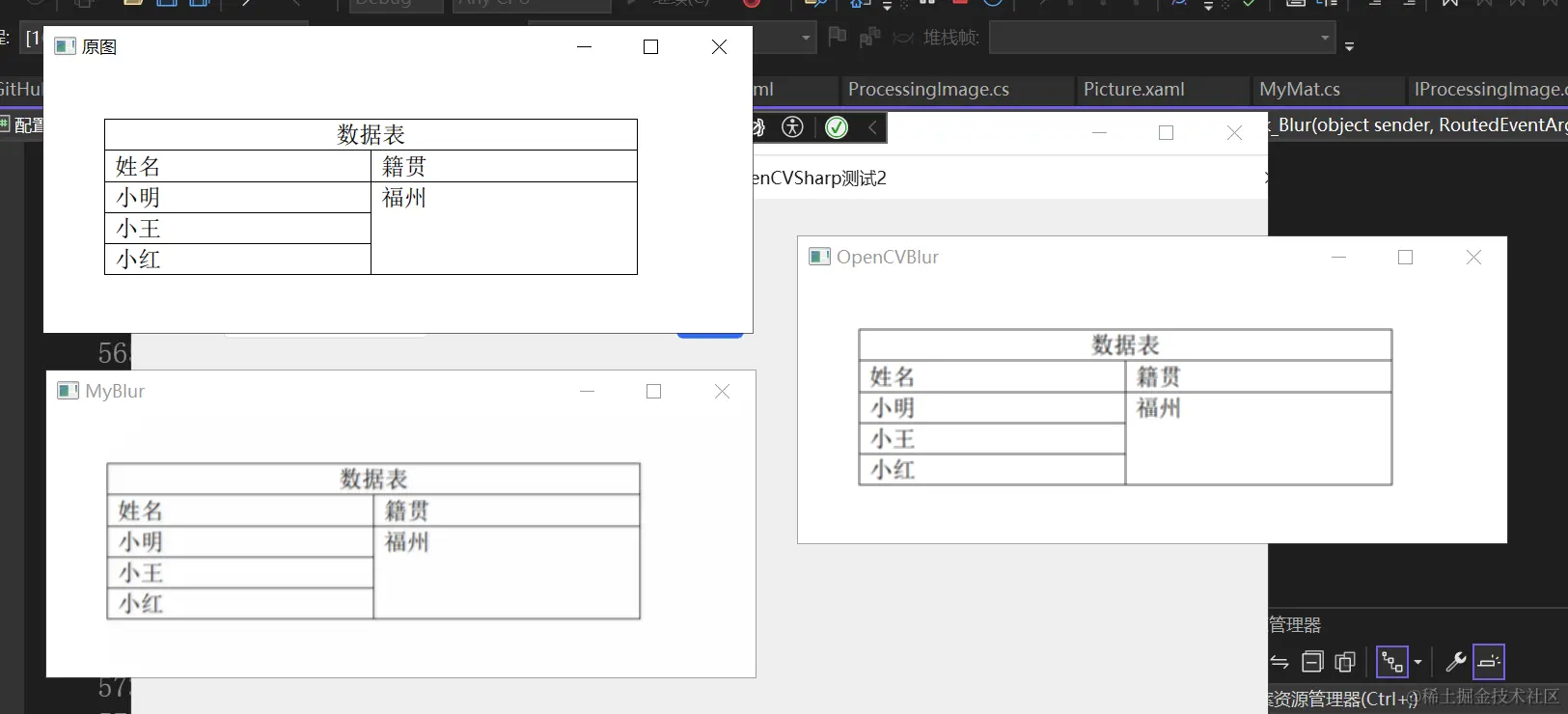Collapse all items in Solution Explorer
The image size is (1568, 714).
pos(1312,662)
